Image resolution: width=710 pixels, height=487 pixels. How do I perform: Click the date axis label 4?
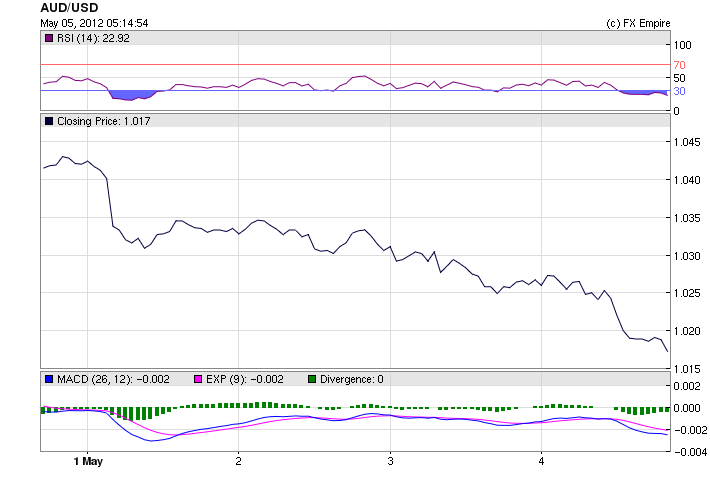point(541,461)
